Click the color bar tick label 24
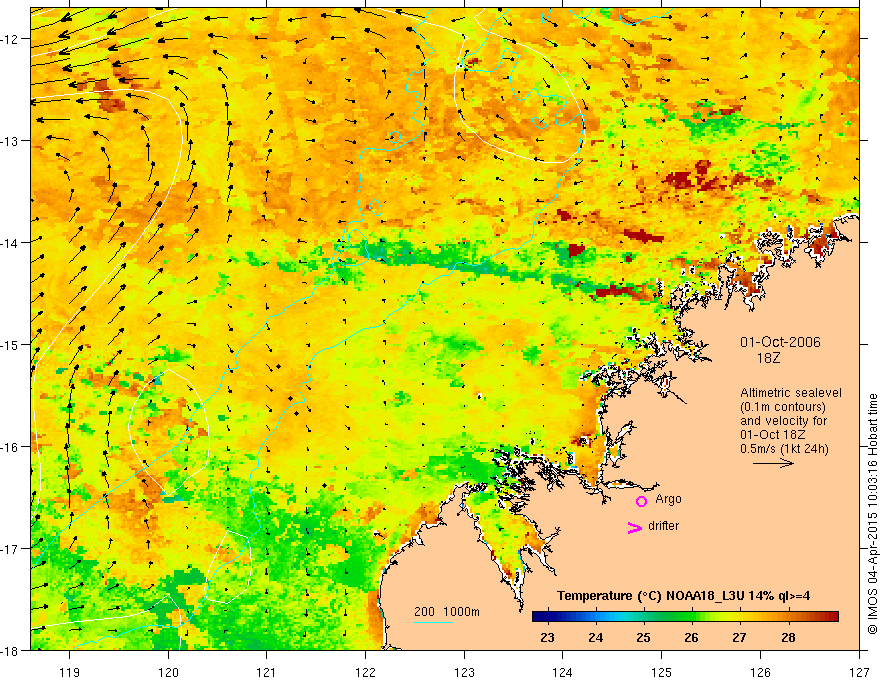 tap(595, 637)
